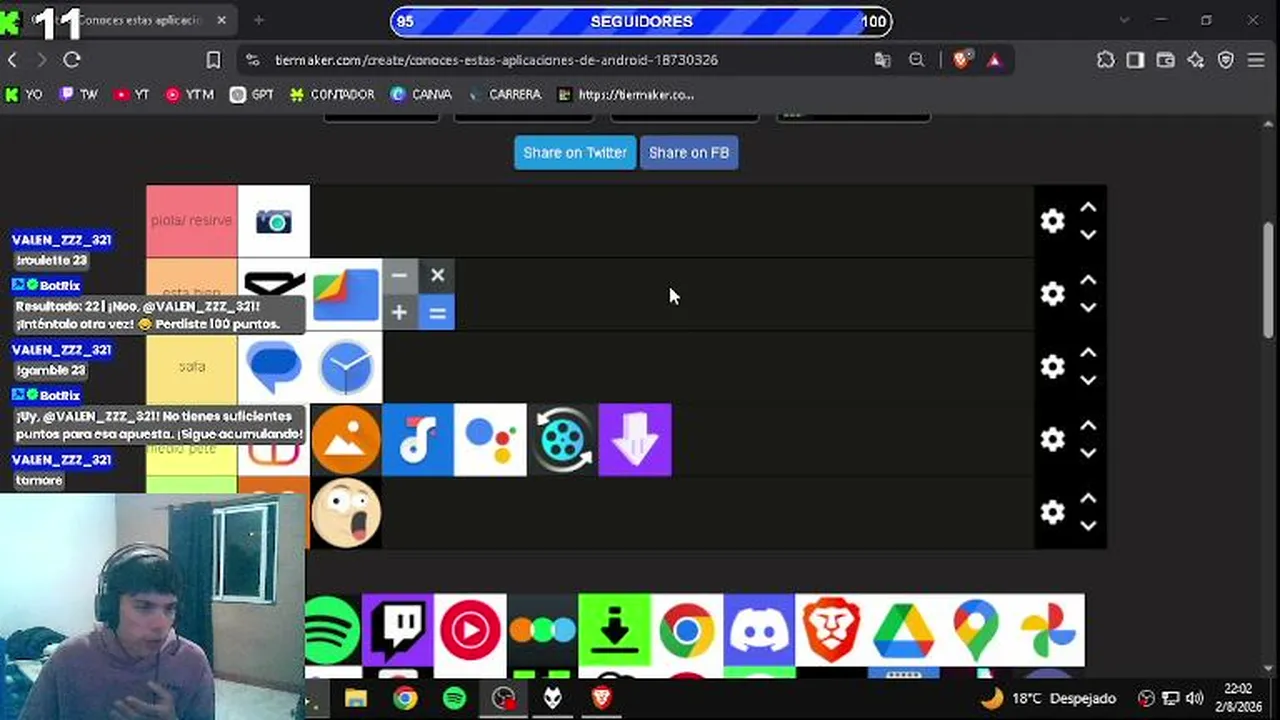Click the volume icon in system tray
1280x720 pixels.
click(x=1195, y=698)
